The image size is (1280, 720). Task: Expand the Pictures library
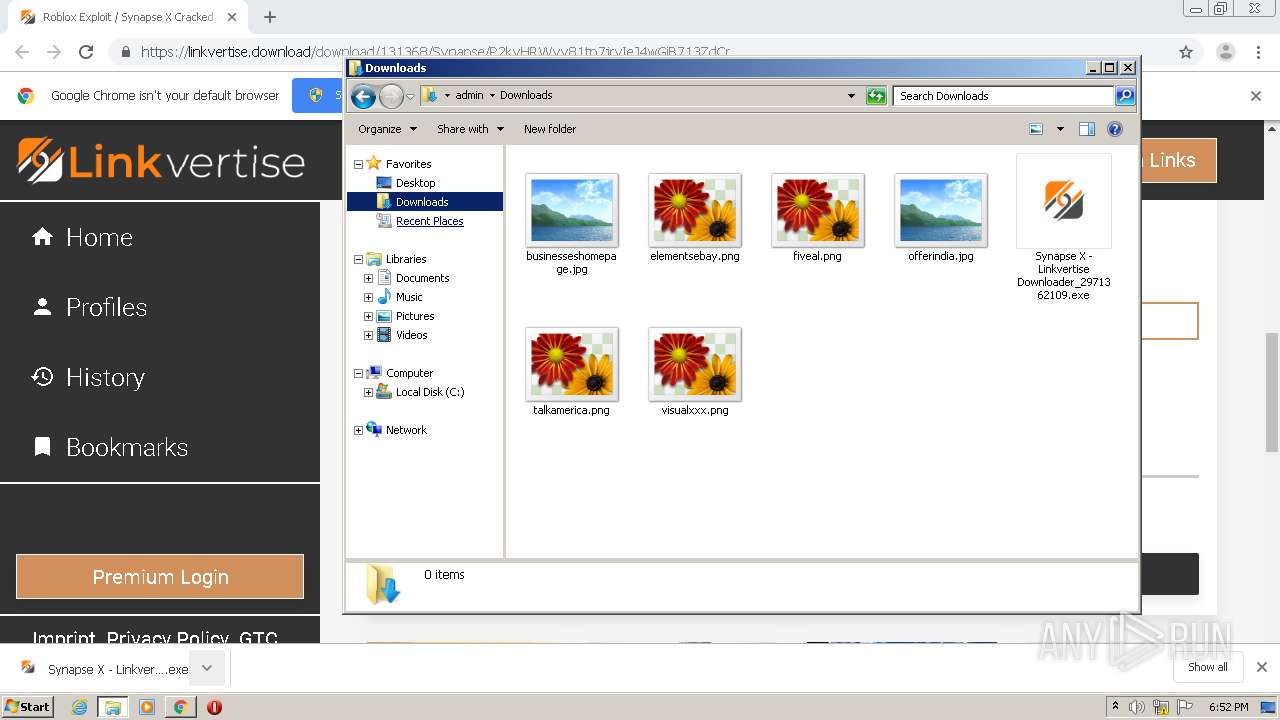click(368, 316)
